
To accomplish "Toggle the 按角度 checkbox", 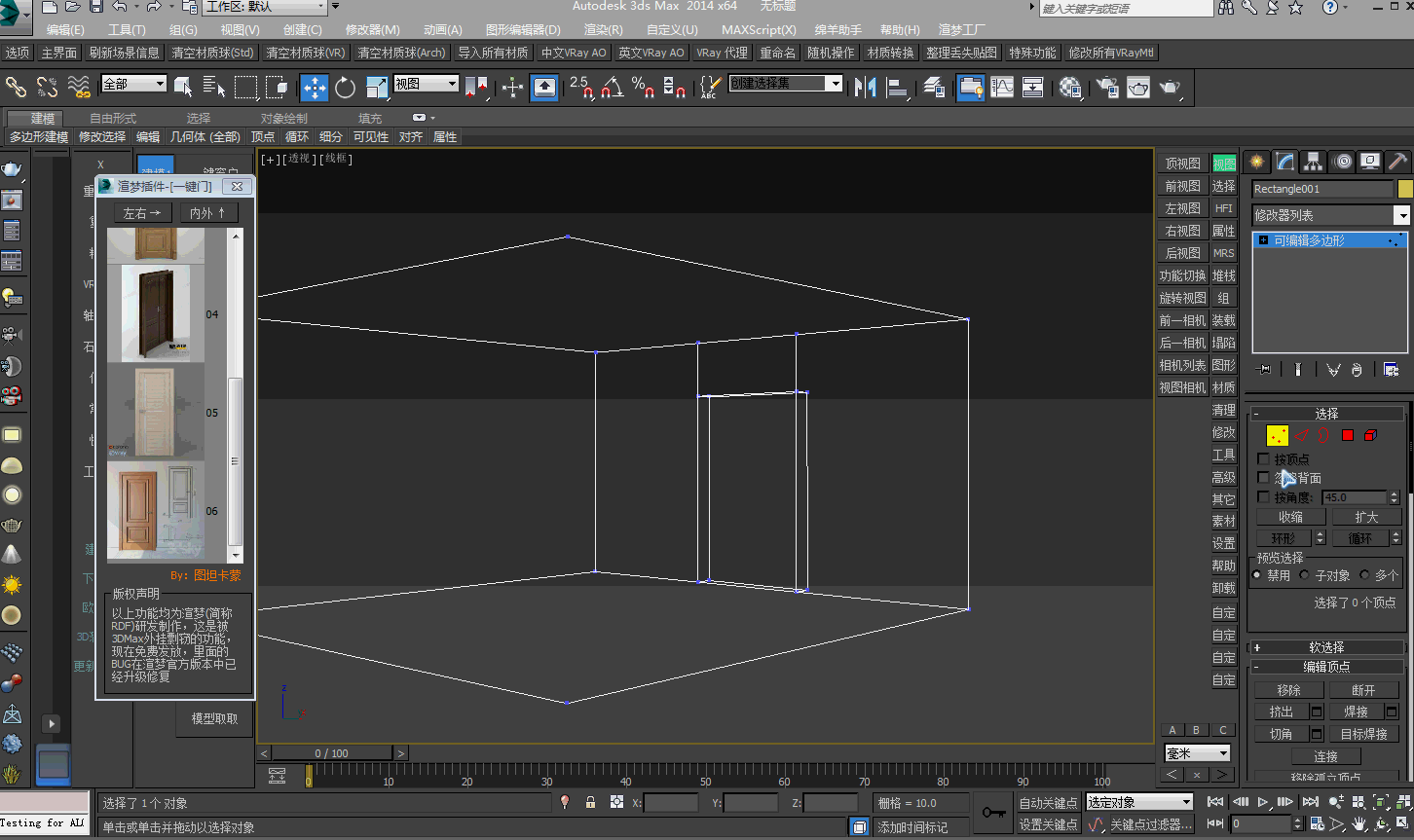I will [1264, 497].
